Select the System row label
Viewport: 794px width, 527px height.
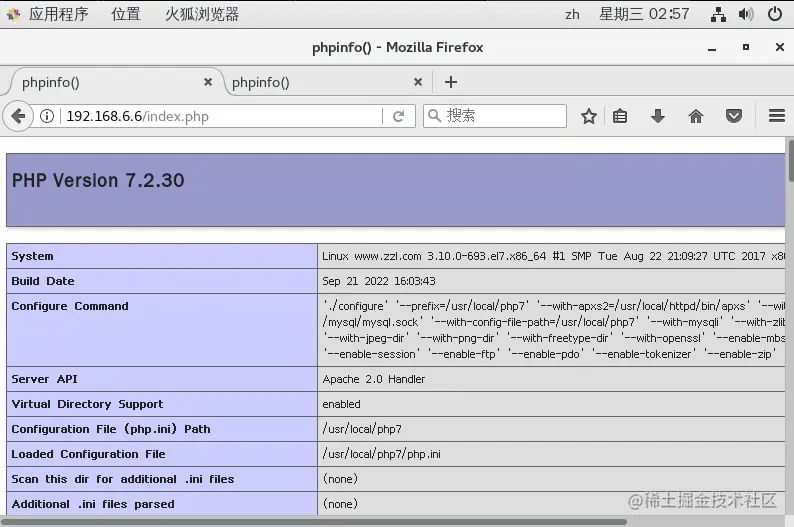tap(32, 256)
